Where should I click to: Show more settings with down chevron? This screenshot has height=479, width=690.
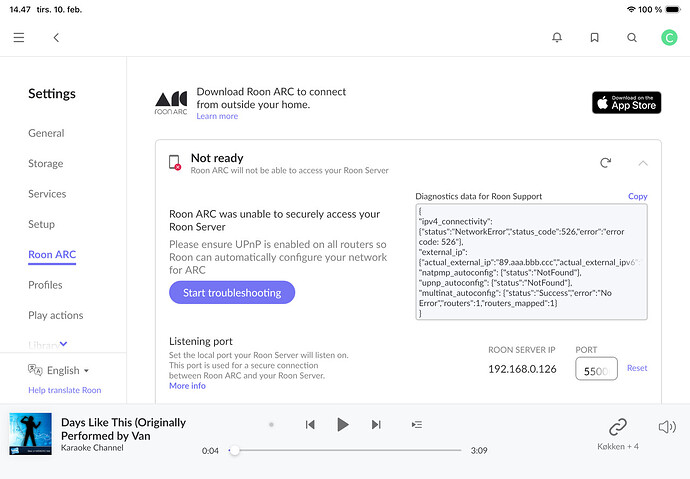[x=63, y=344]
